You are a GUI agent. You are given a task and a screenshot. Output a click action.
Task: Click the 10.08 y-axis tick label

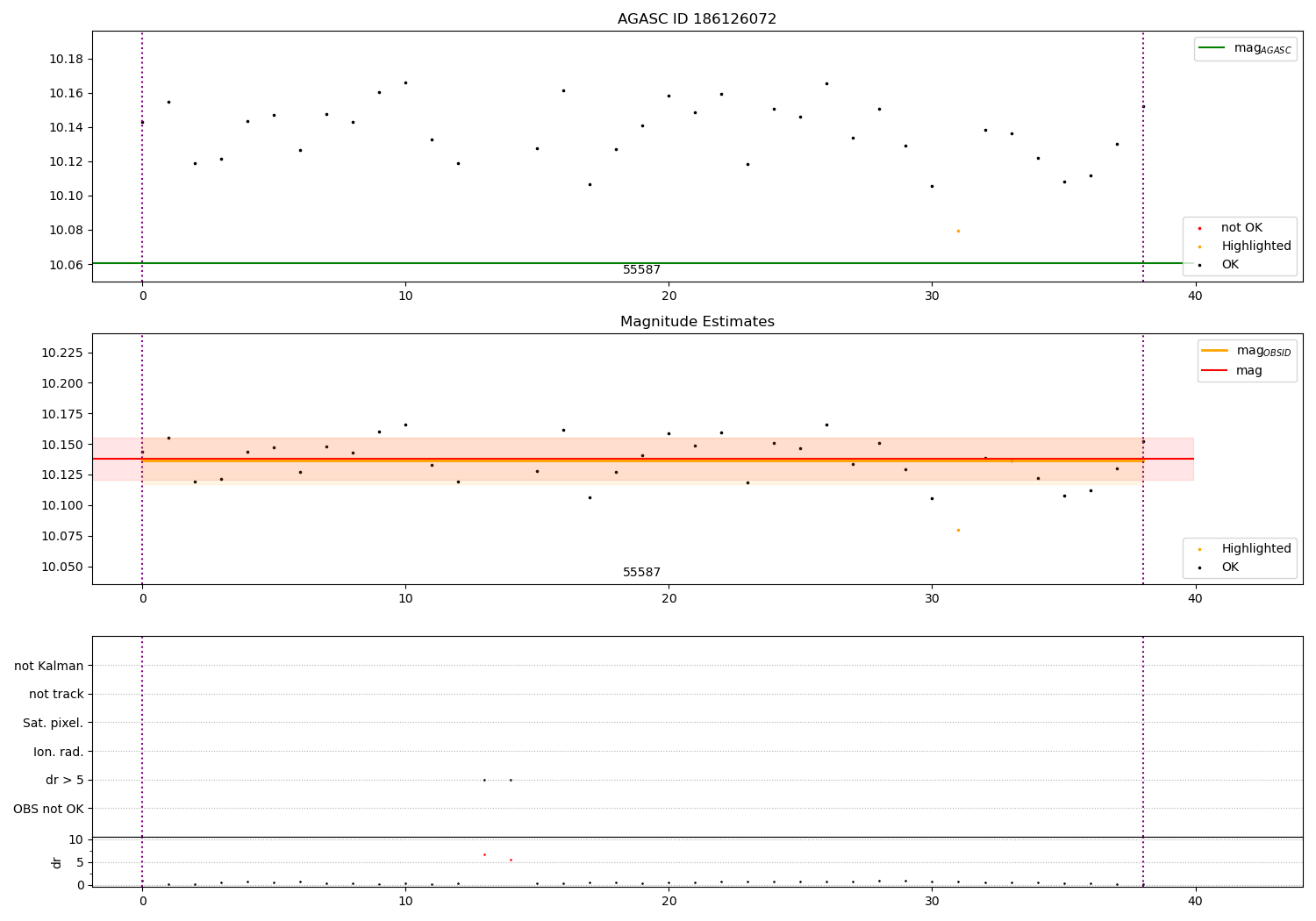[66, 230]
